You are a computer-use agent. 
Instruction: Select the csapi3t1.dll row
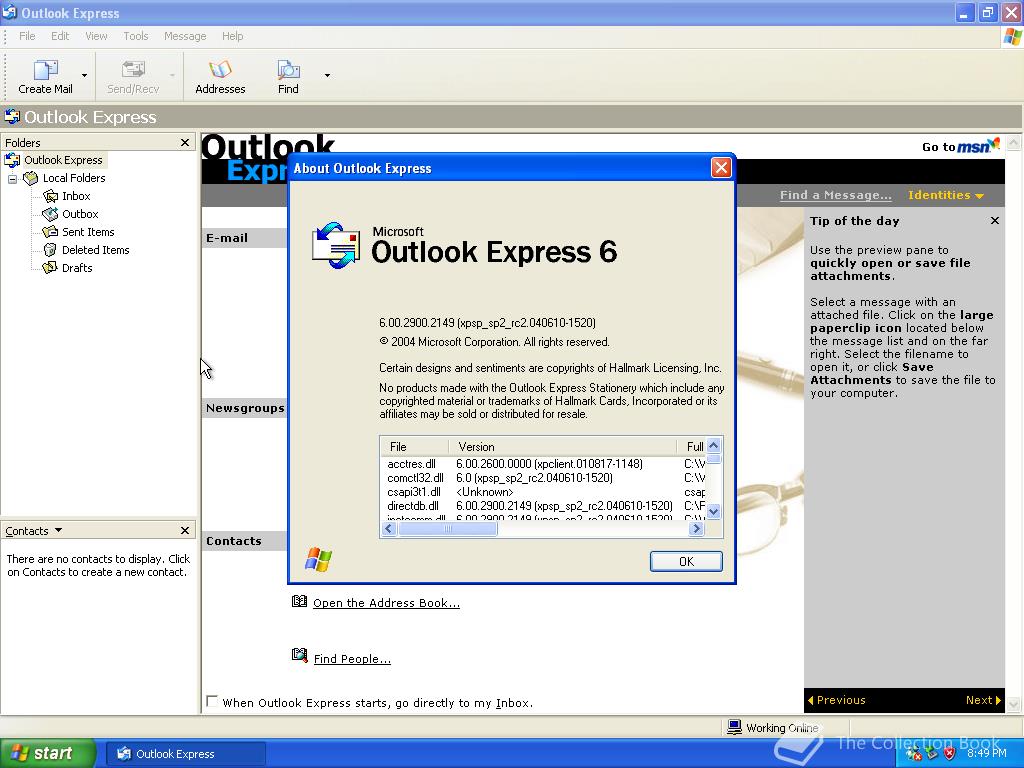coord(545,492)
